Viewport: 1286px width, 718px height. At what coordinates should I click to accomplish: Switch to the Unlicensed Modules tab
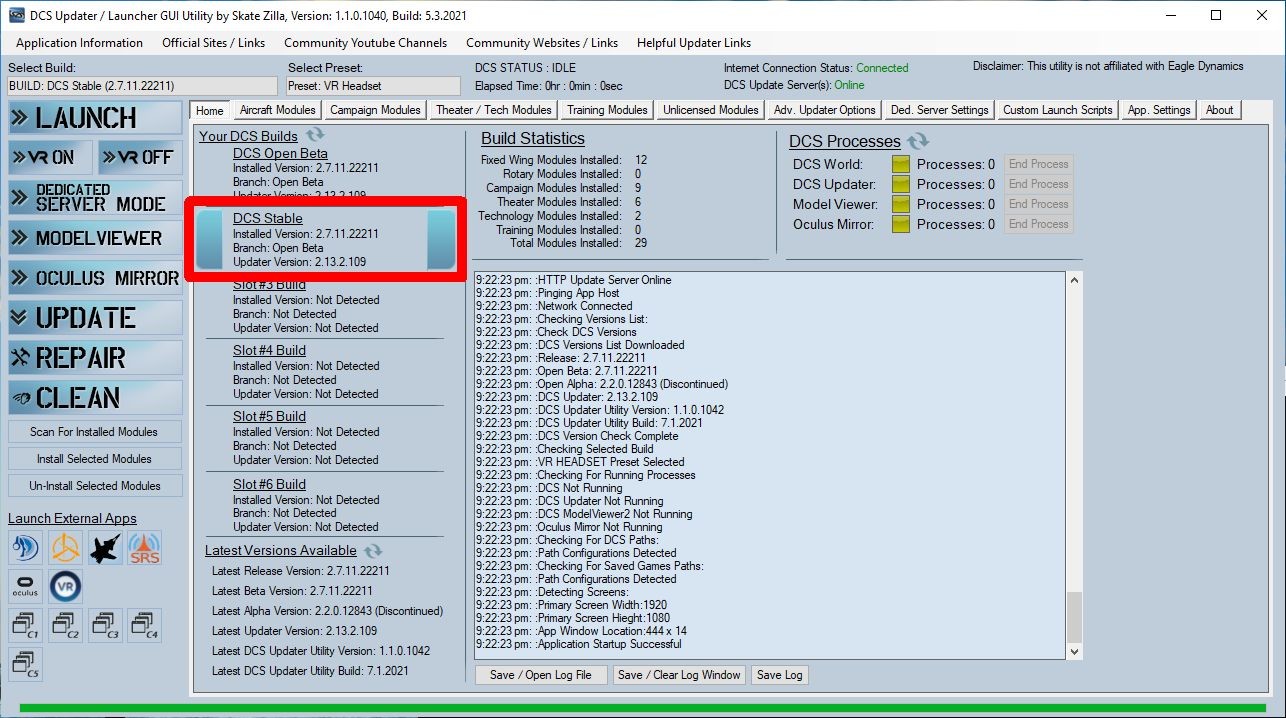[711, 110]
